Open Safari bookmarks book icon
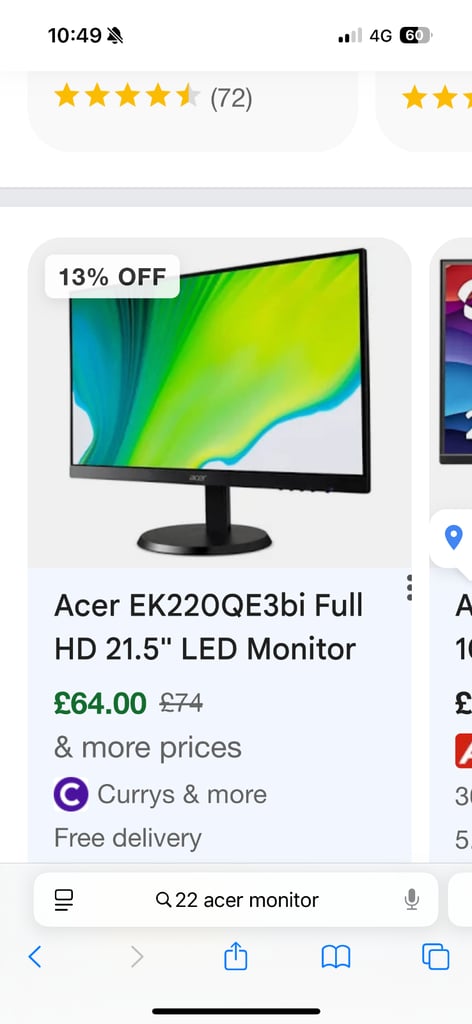The height and width of the screenshot is (1024, 472). coord(336,957)
